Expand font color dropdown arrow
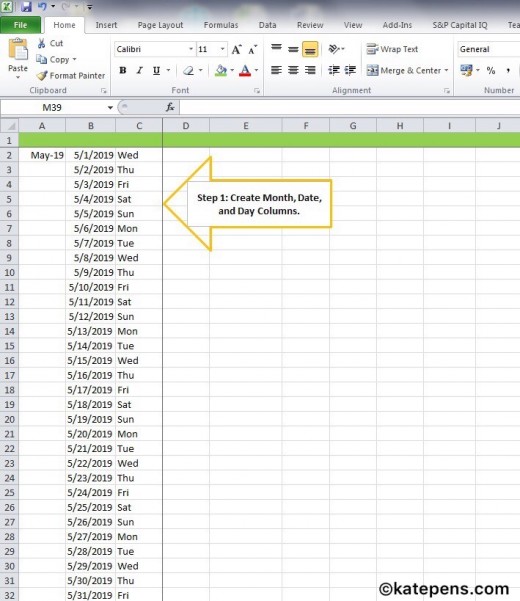Viewport: 520px width, 601px height. [x=256, y=71]
